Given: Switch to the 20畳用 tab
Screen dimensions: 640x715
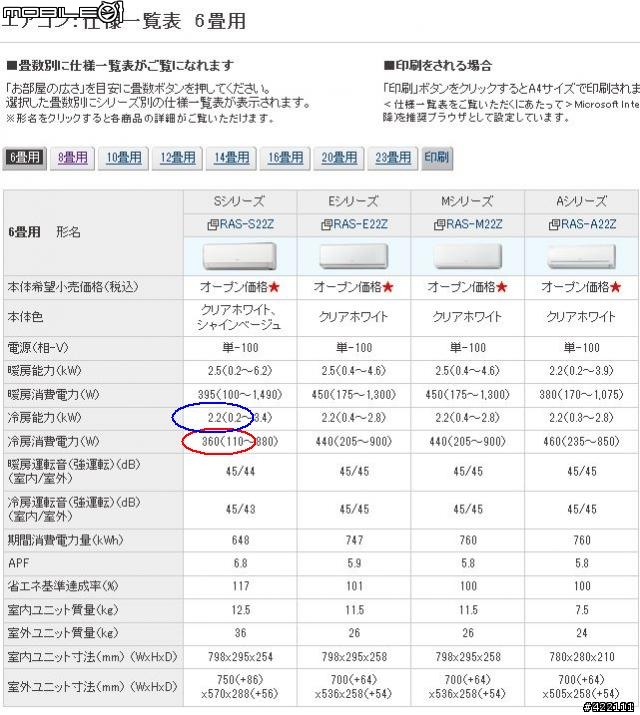Looking at the screenshot, I should pos(339,158).
